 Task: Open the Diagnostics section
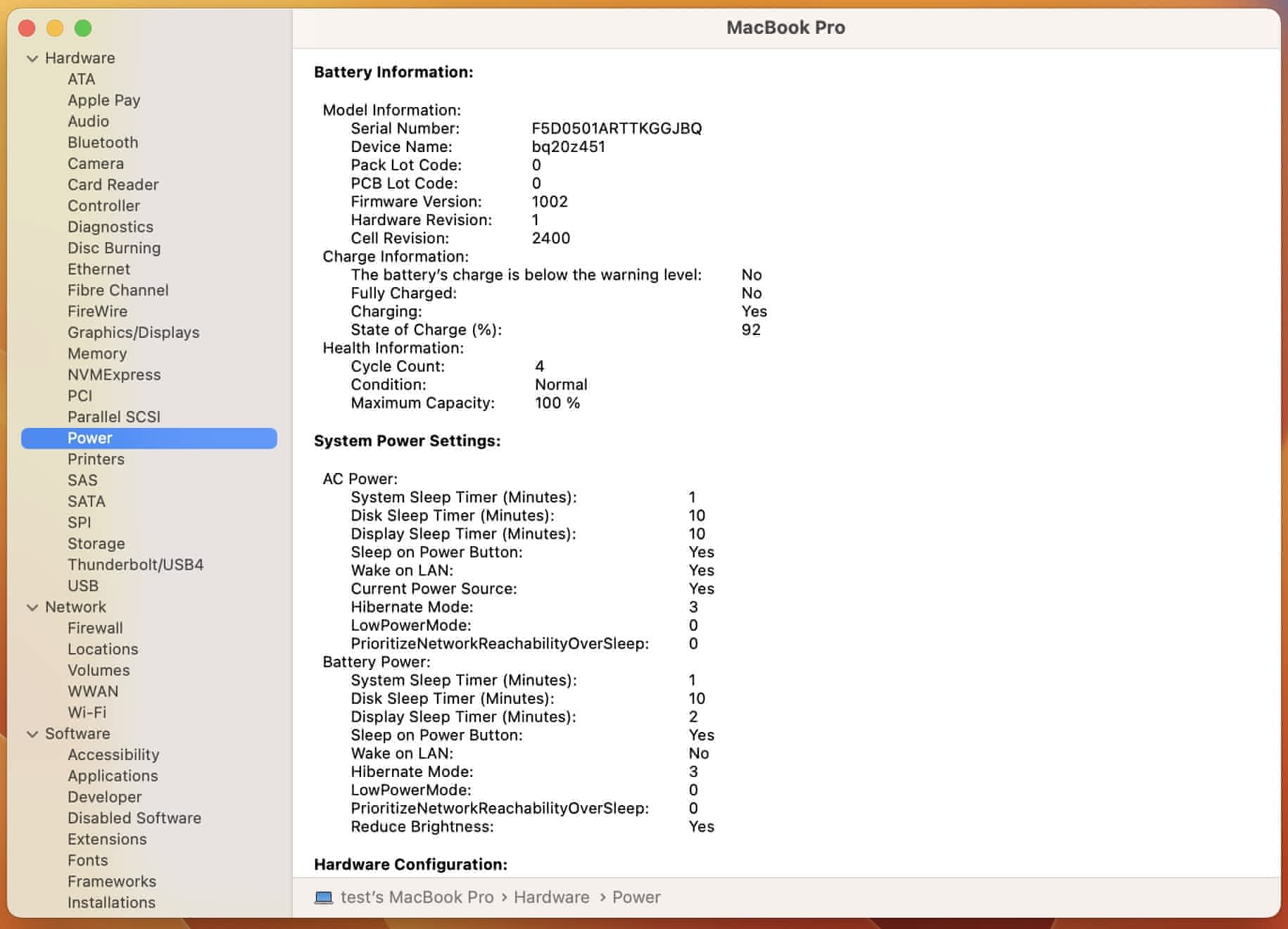coord(111,227)
